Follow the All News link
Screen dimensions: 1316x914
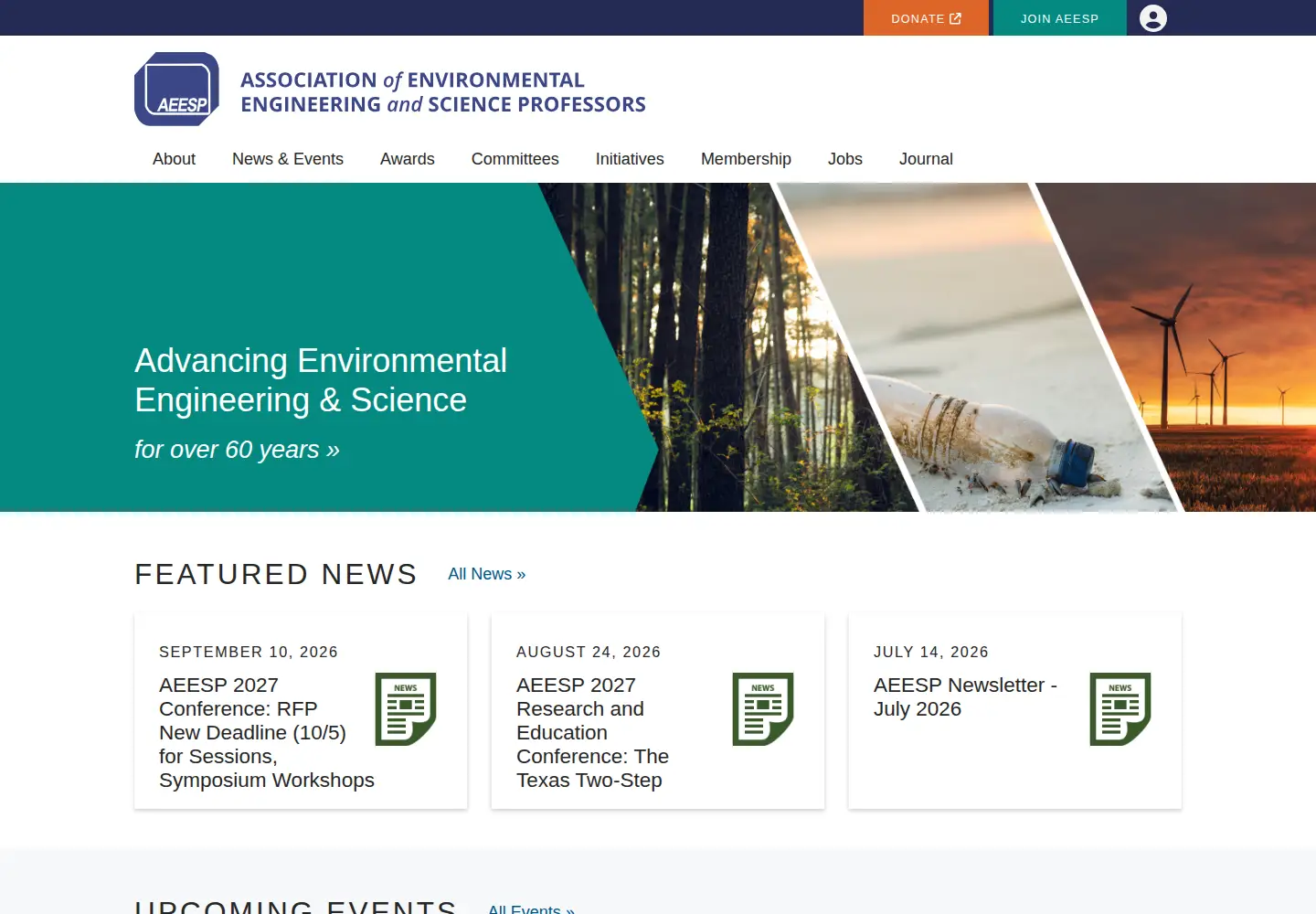[487, 574]
